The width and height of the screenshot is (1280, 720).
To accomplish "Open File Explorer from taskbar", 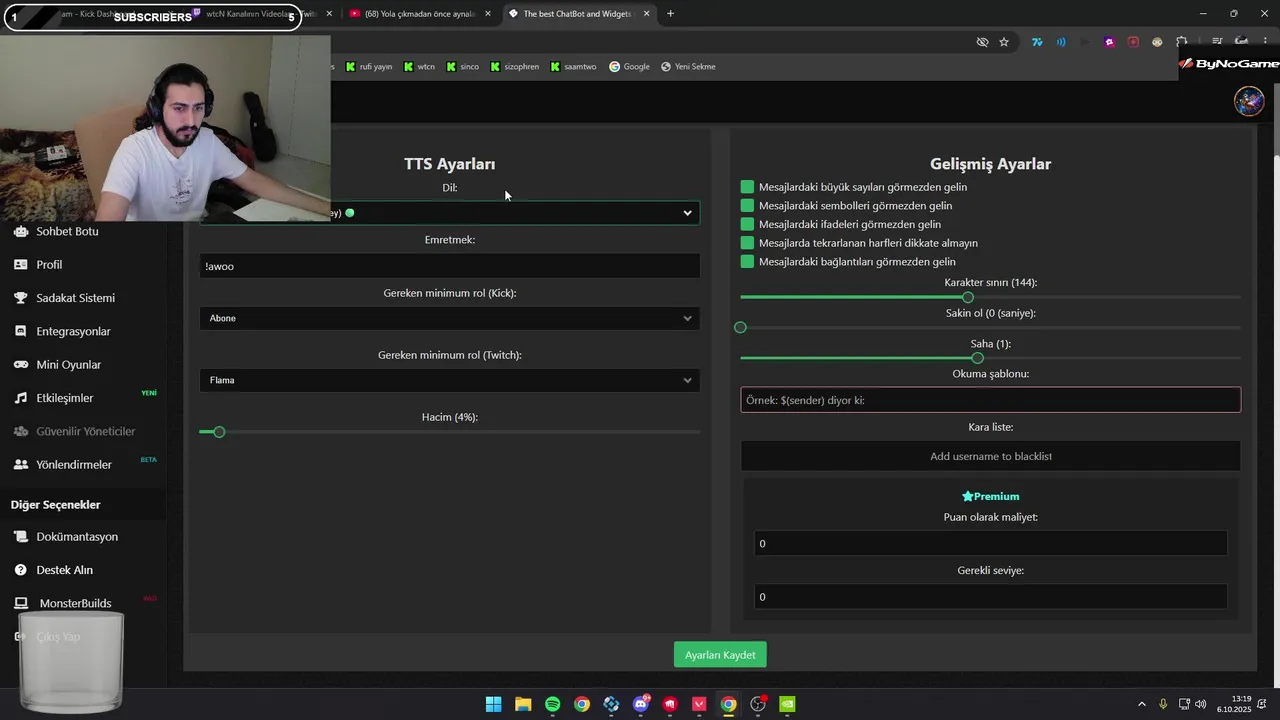I will pos(523,704).
